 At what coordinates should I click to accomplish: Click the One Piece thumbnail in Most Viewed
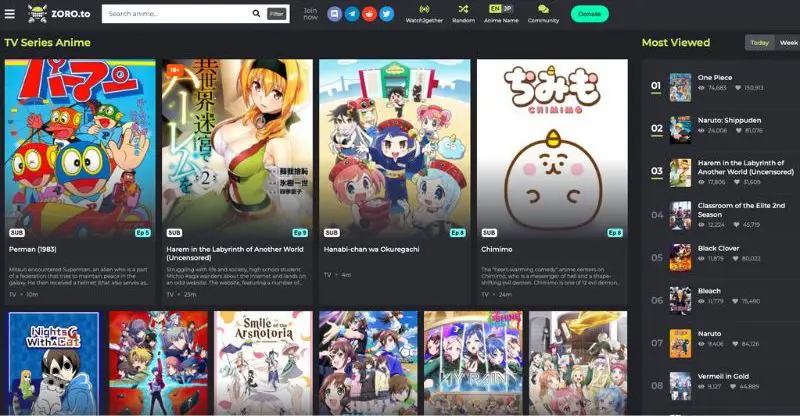(680, 87)
